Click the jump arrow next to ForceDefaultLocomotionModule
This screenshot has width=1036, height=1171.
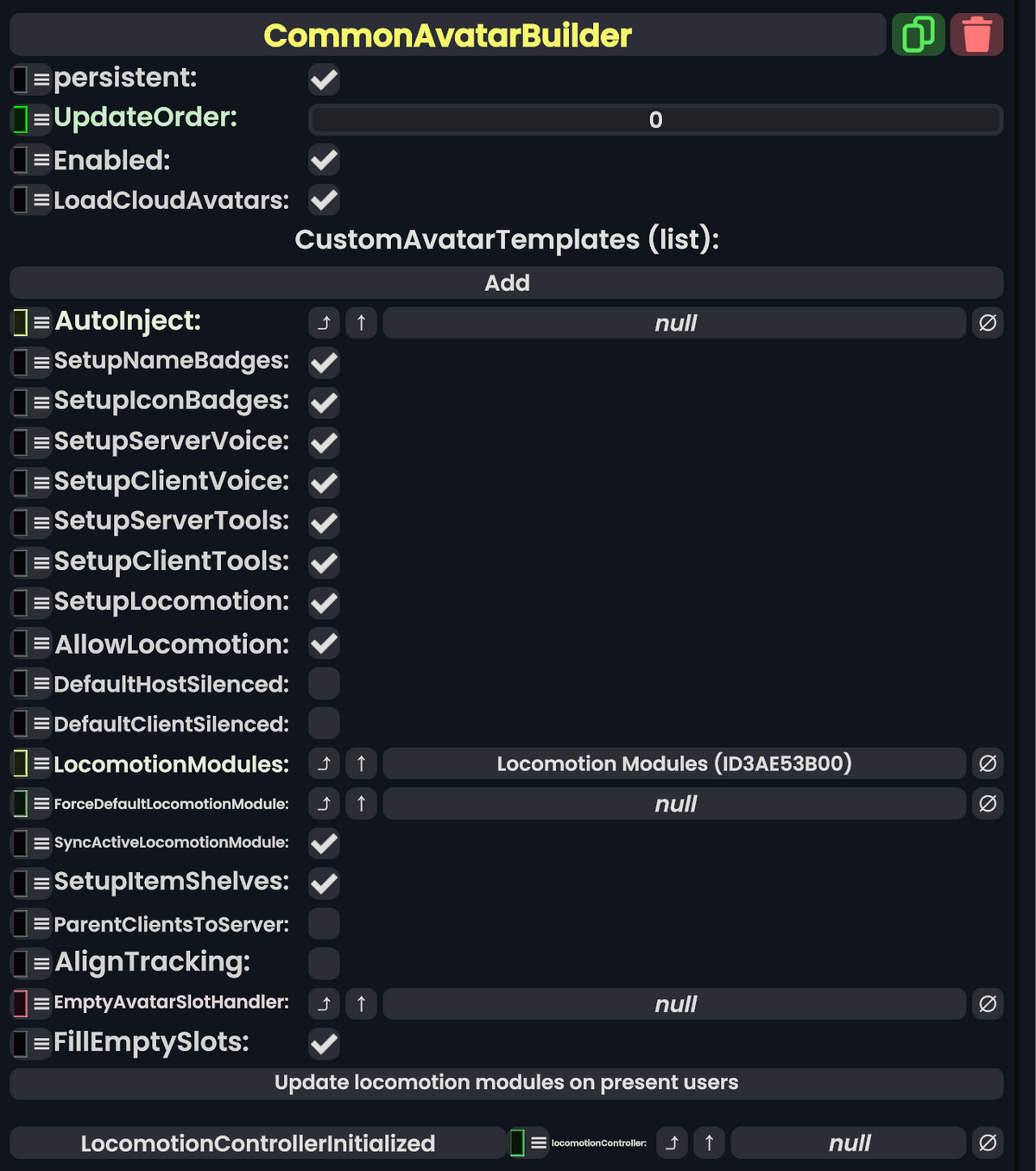[x=324, y=803]
